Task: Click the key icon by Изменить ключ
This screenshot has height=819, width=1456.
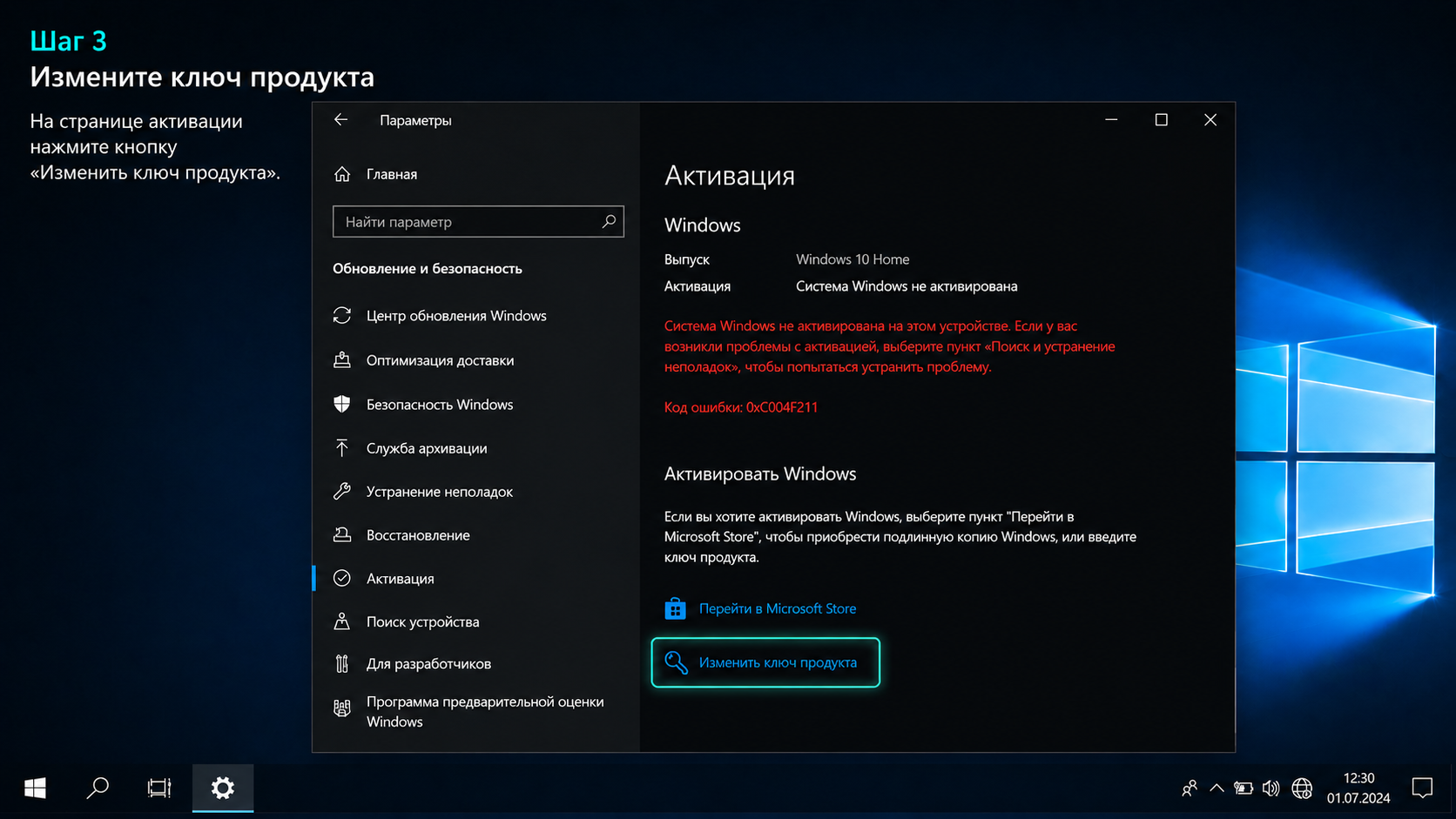Action: pyautogui.click(x=676, y=662)
